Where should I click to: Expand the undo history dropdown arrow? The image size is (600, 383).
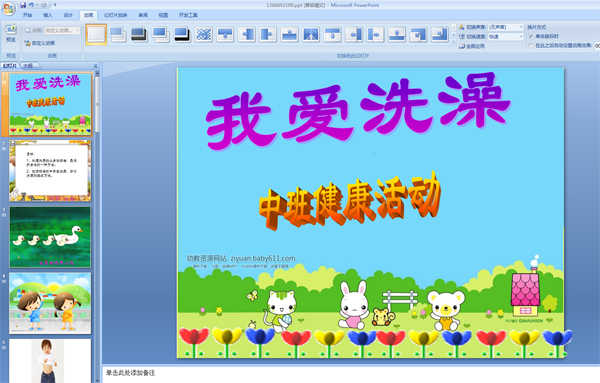[37, 5]
